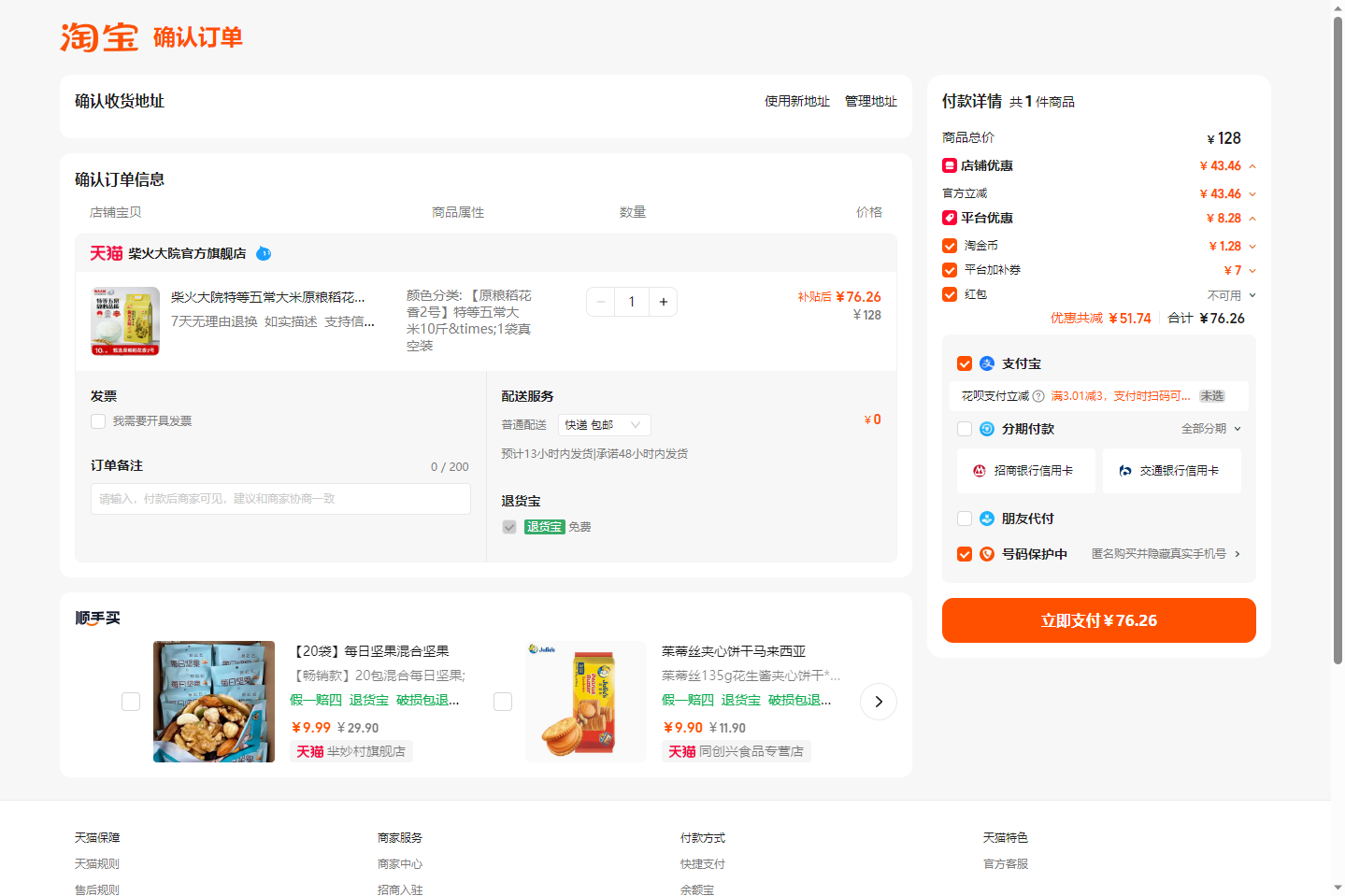Open the 余额宝 footer link

pyautogui.click(x=697, y=889)
